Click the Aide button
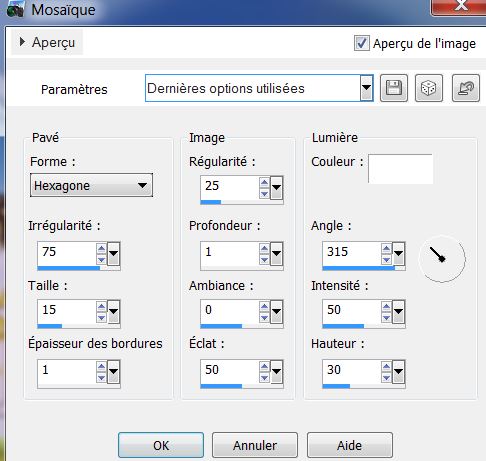 (x=350, y=445)
